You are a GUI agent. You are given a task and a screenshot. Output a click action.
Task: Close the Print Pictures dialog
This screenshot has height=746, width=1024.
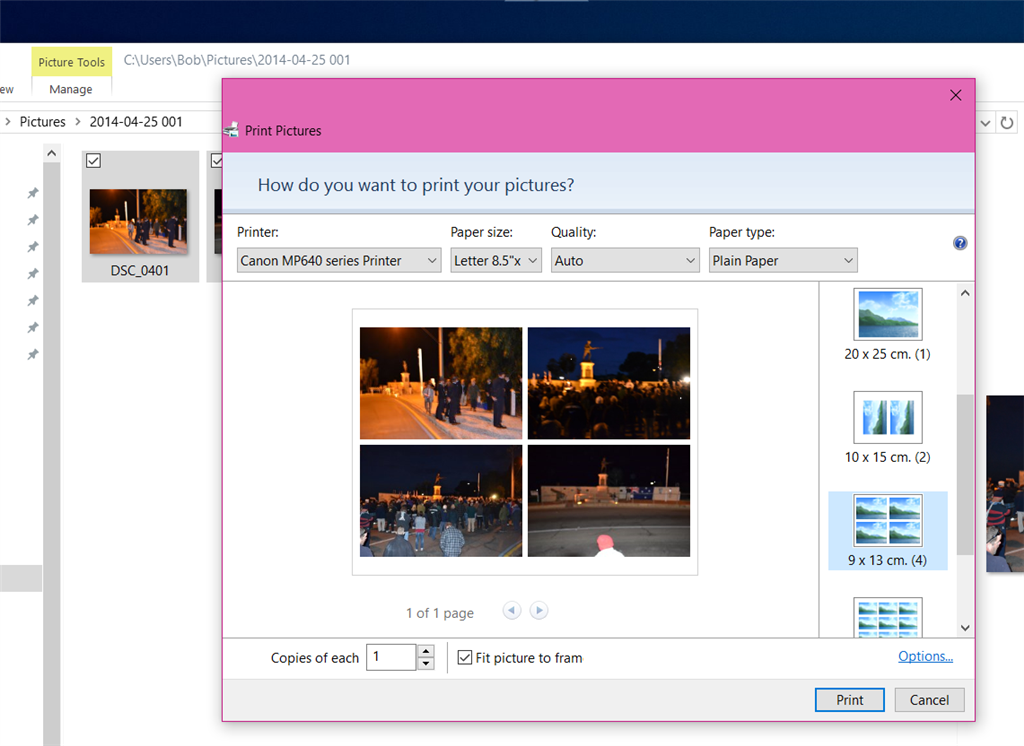point(955,95)
